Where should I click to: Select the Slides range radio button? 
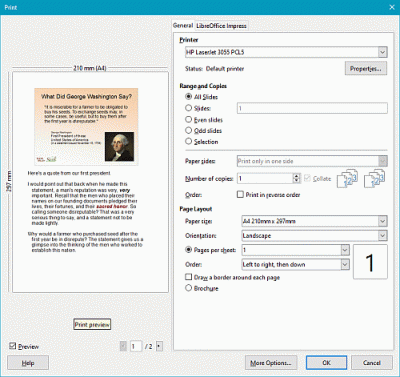point(189,108)
